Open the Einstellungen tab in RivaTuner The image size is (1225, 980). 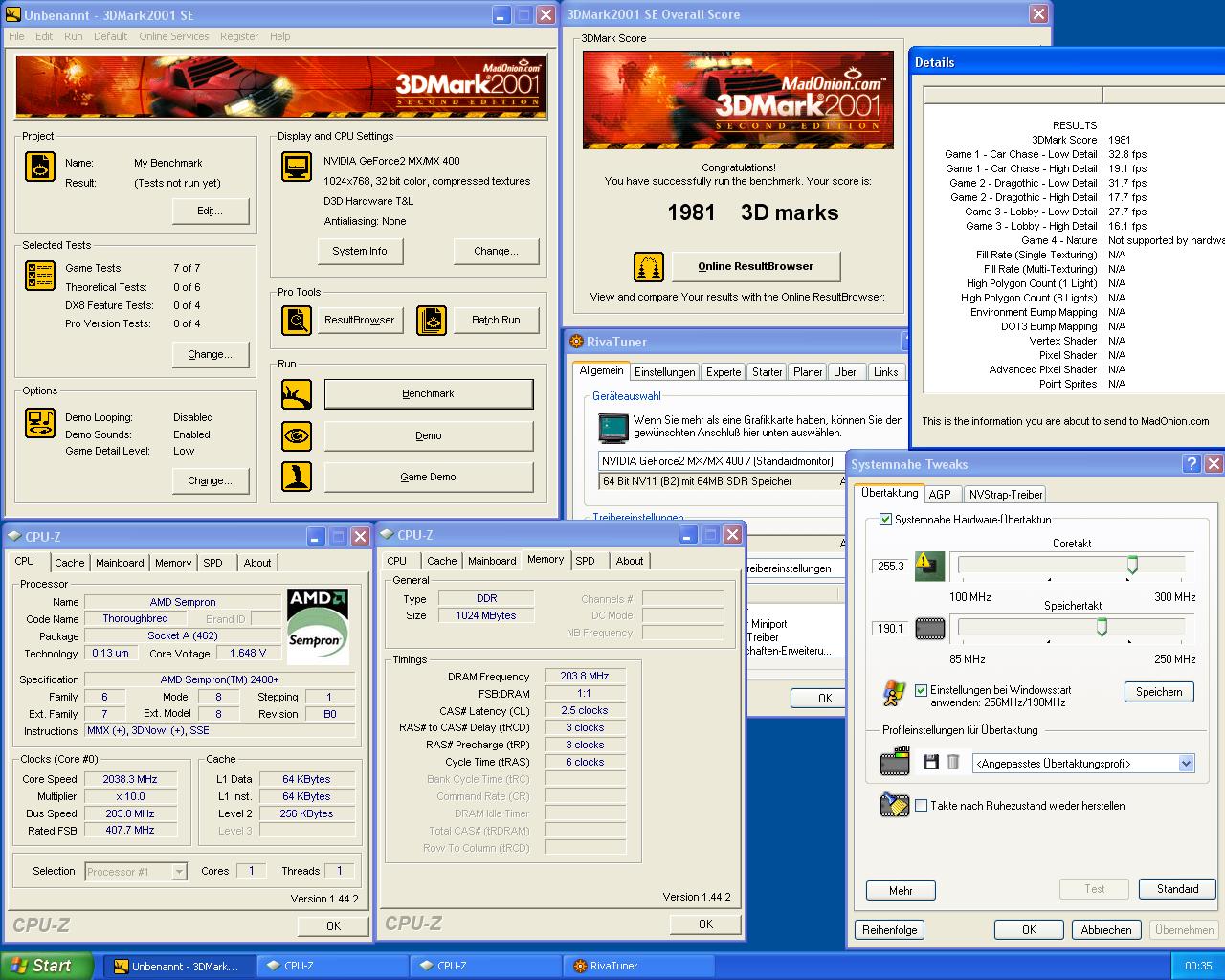click(664, 372)
